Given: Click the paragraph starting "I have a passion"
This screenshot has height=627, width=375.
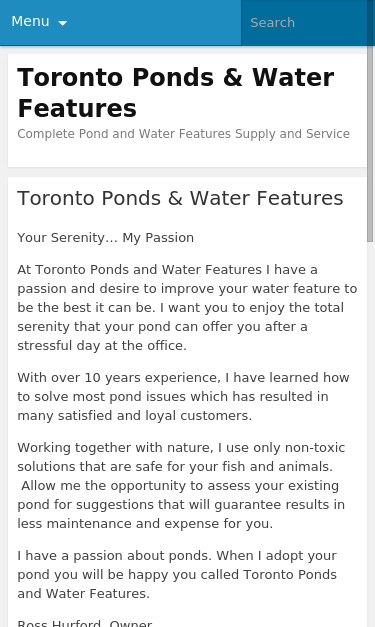Looking at the screenshot, I should point(177,574).
